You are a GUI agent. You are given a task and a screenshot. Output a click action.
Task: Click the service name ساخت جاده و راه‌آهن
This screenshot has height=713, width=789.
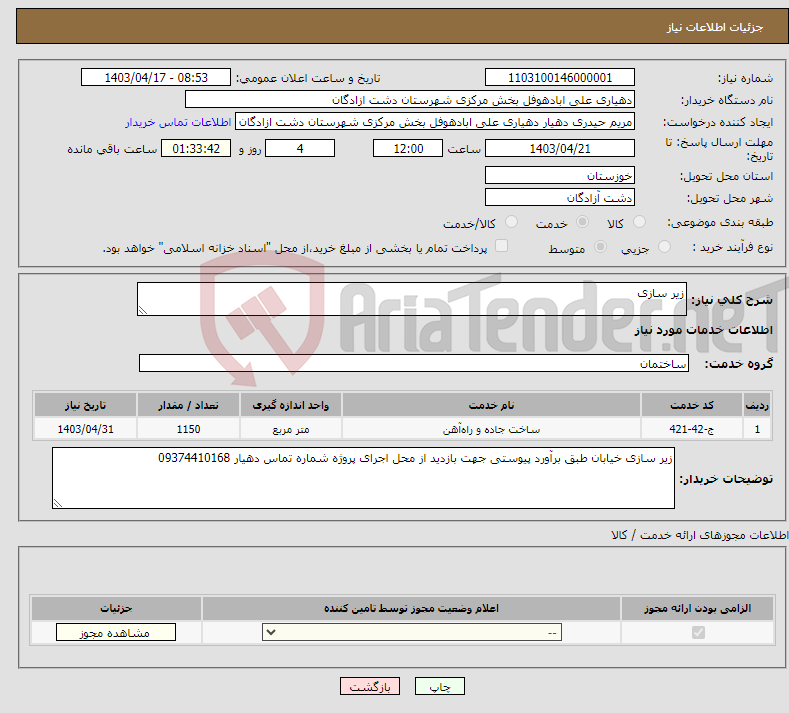(x=491, y=429)
